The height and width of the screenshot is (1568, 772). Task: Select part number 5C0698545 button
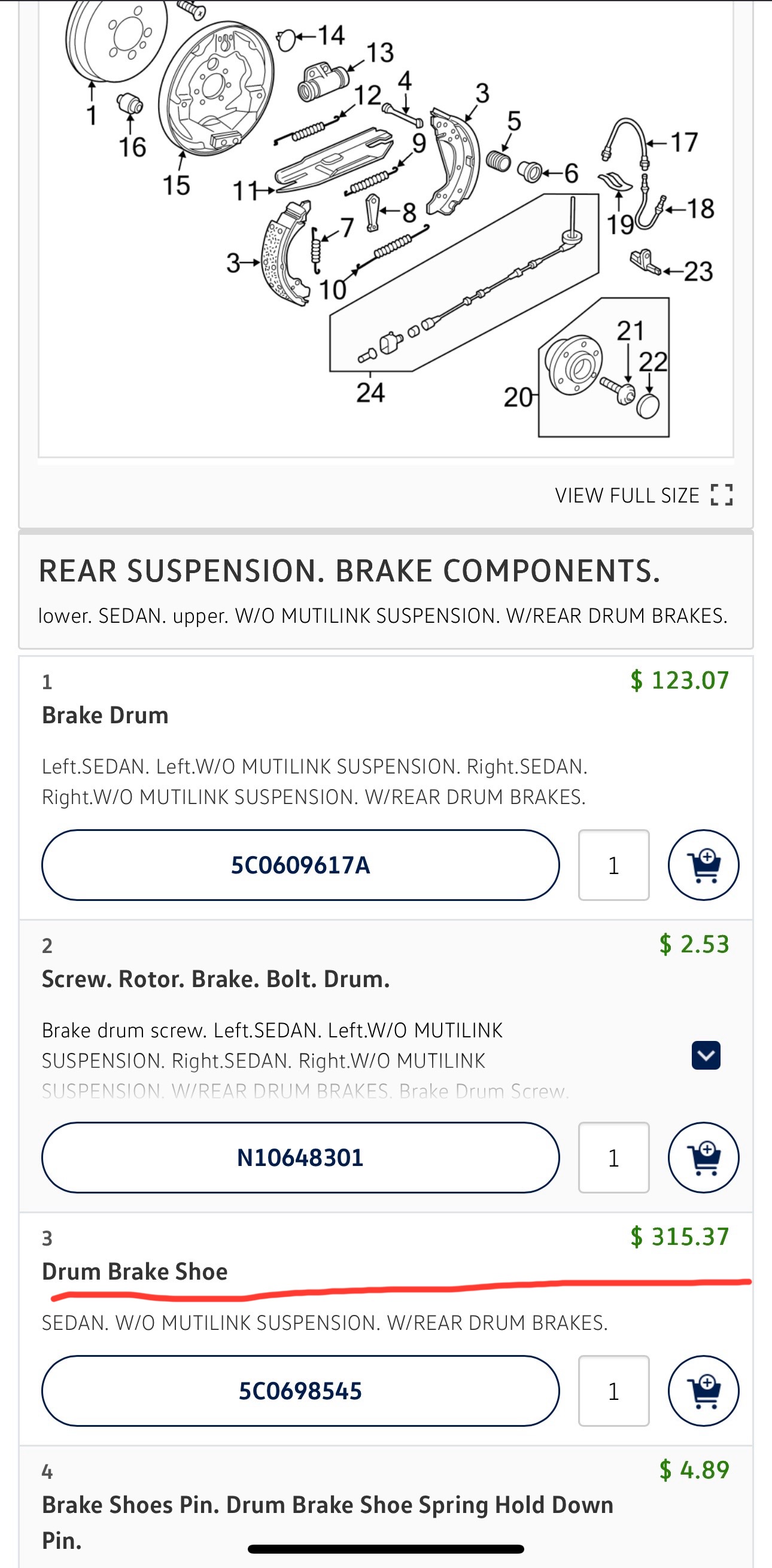click(x=301, y=1391)
